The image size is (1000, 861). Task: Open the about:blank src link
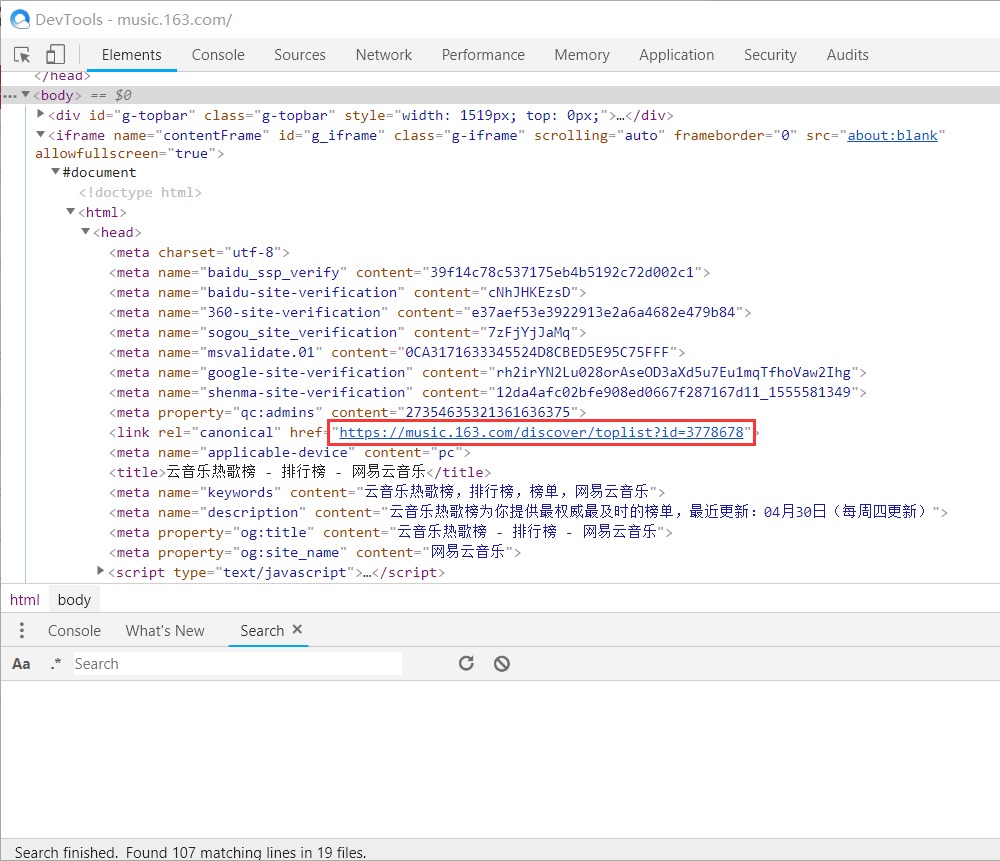tap(892, 135)
